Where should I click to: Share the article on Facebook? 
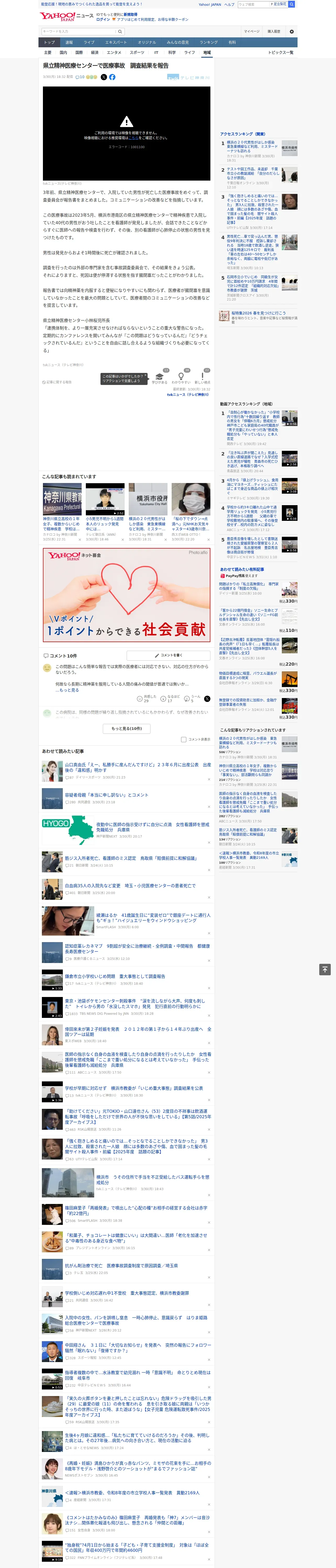click(112, 77)
